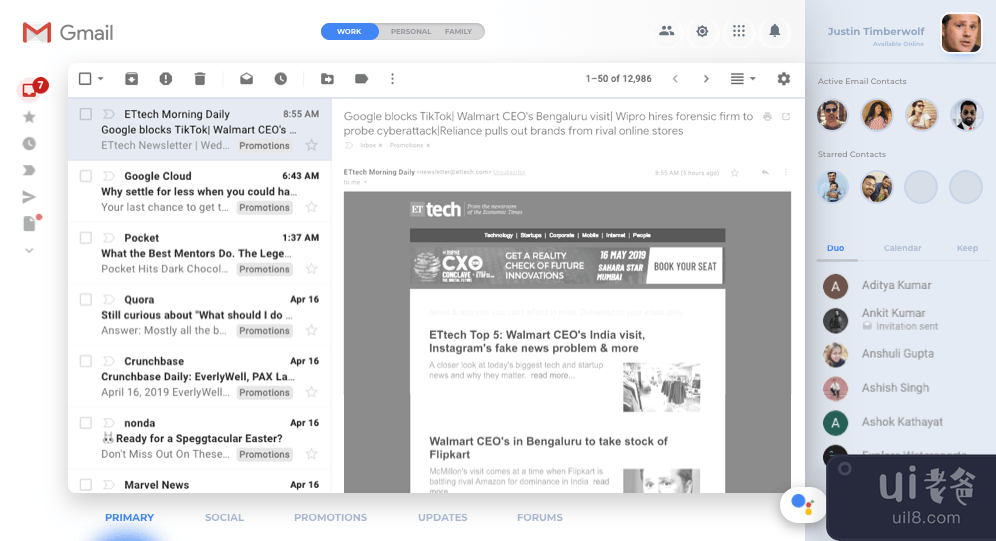Check the nonda email checkbox
The width and height of the screenshot is (996, 541).
coord(86,423)
